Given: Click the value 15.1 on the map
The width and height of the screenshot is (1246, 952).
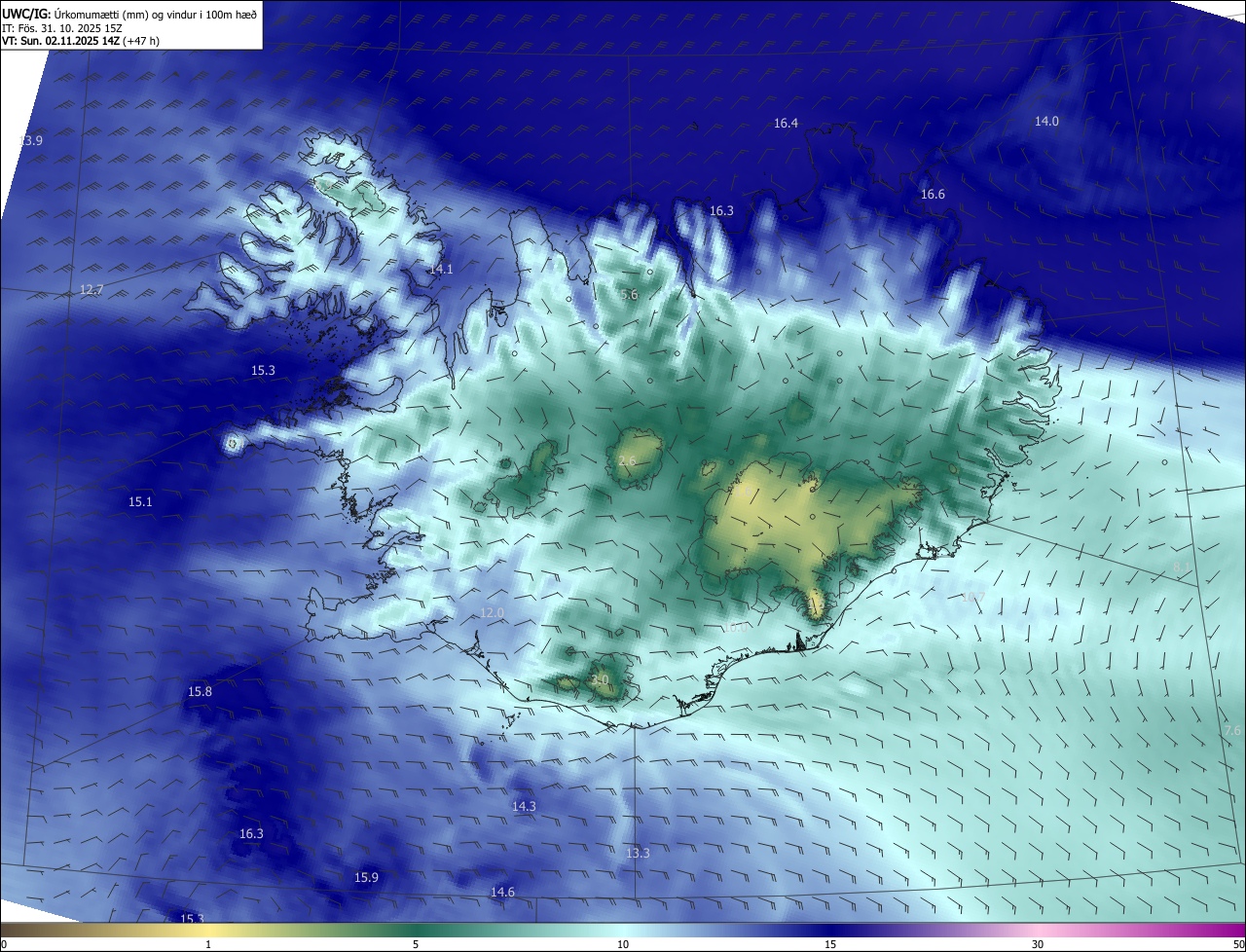Looking at the screenshot, I should coord(140,502).
